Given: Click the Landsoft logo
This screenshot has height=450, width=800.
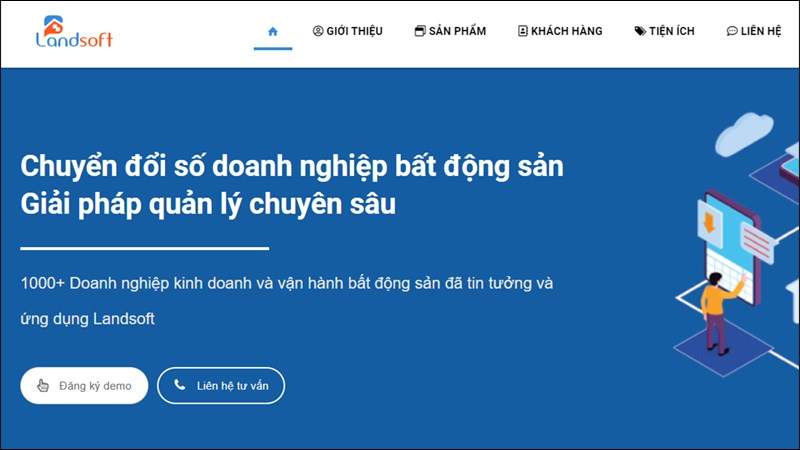Looking at the screenshot, I should coord(74,32).
